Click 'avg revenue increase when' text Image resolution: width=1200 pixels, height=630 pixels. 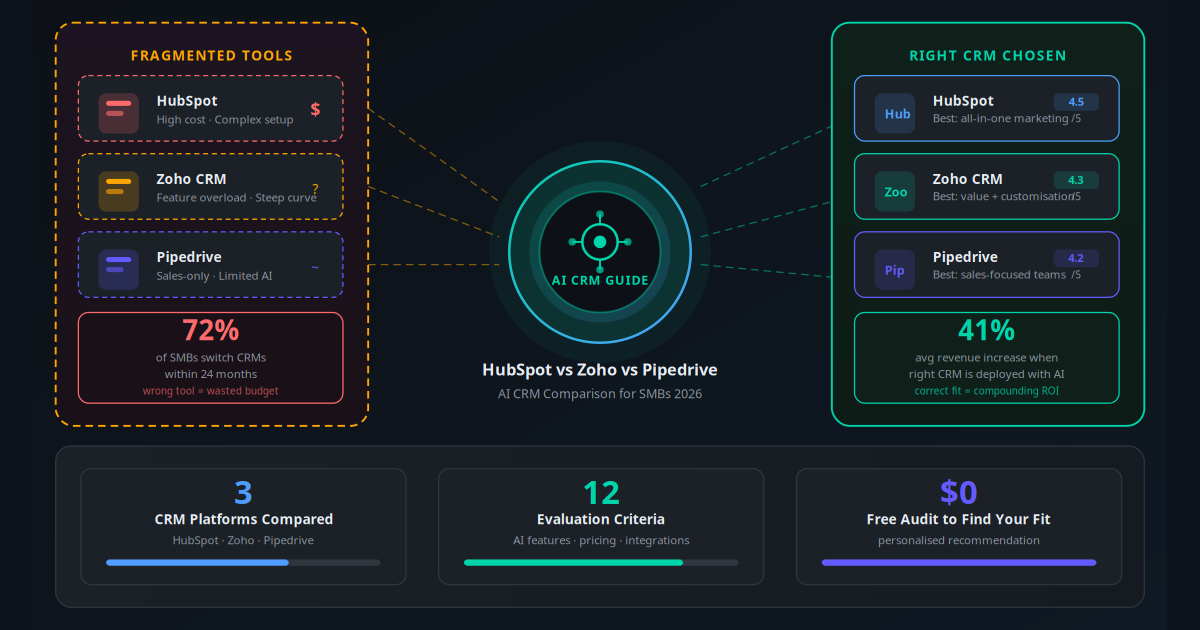986,357
